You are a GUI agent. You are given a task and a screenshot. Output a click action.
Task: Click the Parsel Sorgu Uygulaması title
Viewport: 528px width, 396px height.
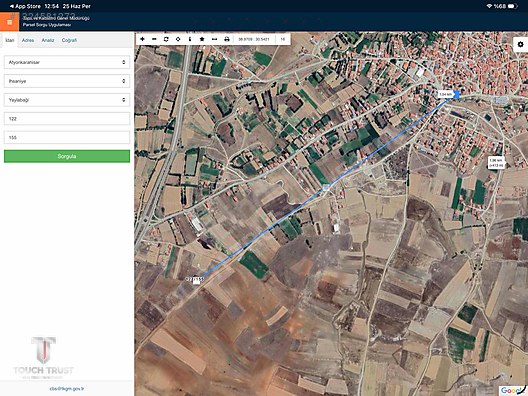(x=47, y=25)
